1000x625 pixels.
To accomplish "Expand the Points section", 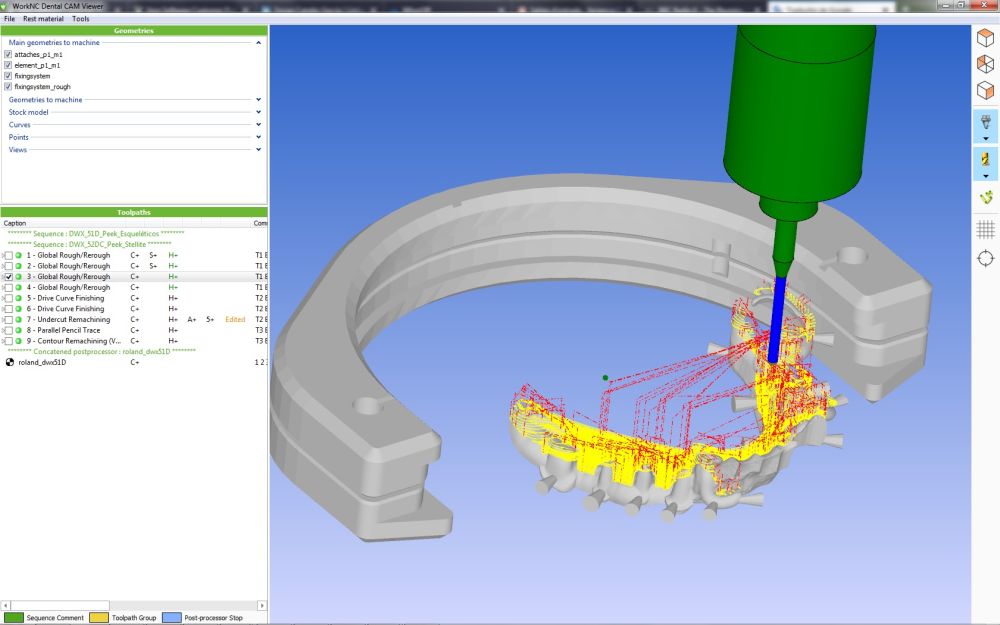I will 258,137.
